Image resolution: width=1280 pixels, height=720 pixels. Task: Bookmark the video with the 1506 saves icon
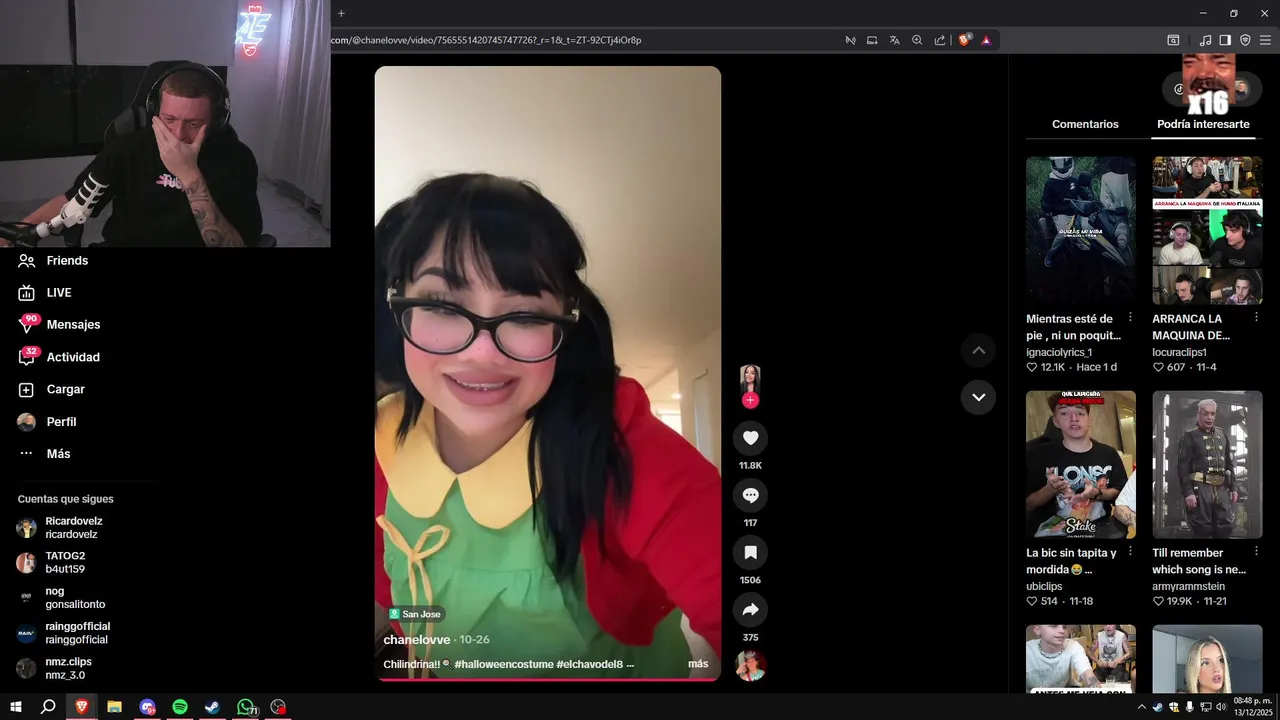click(x=750, y=552)
